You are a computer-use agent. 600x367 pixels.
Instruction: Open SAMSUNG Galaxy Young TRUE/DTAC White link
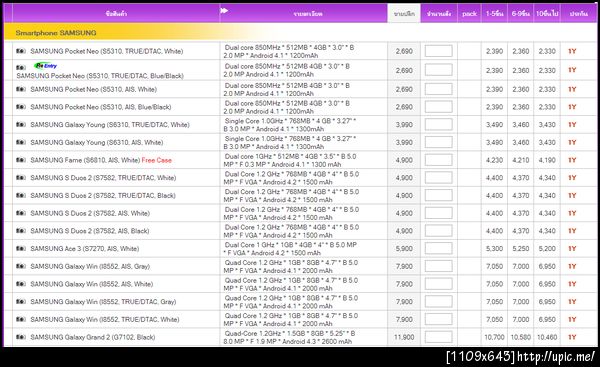110,124
